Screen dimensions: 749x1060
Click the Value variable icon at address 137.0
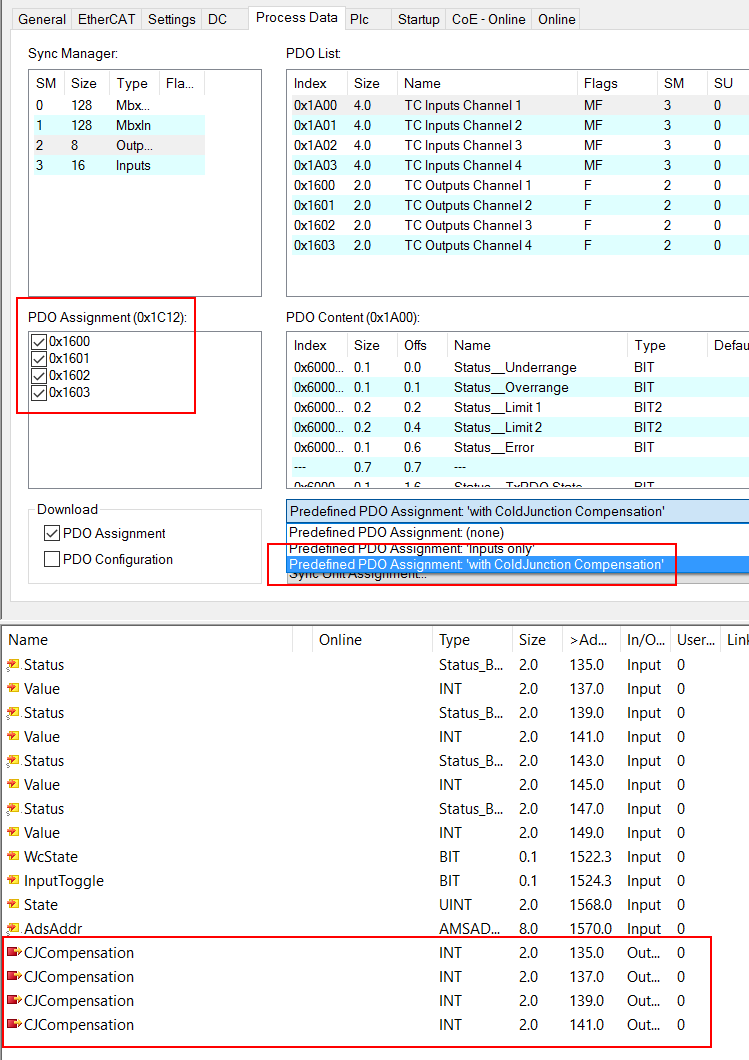click(x=13, y=689)
